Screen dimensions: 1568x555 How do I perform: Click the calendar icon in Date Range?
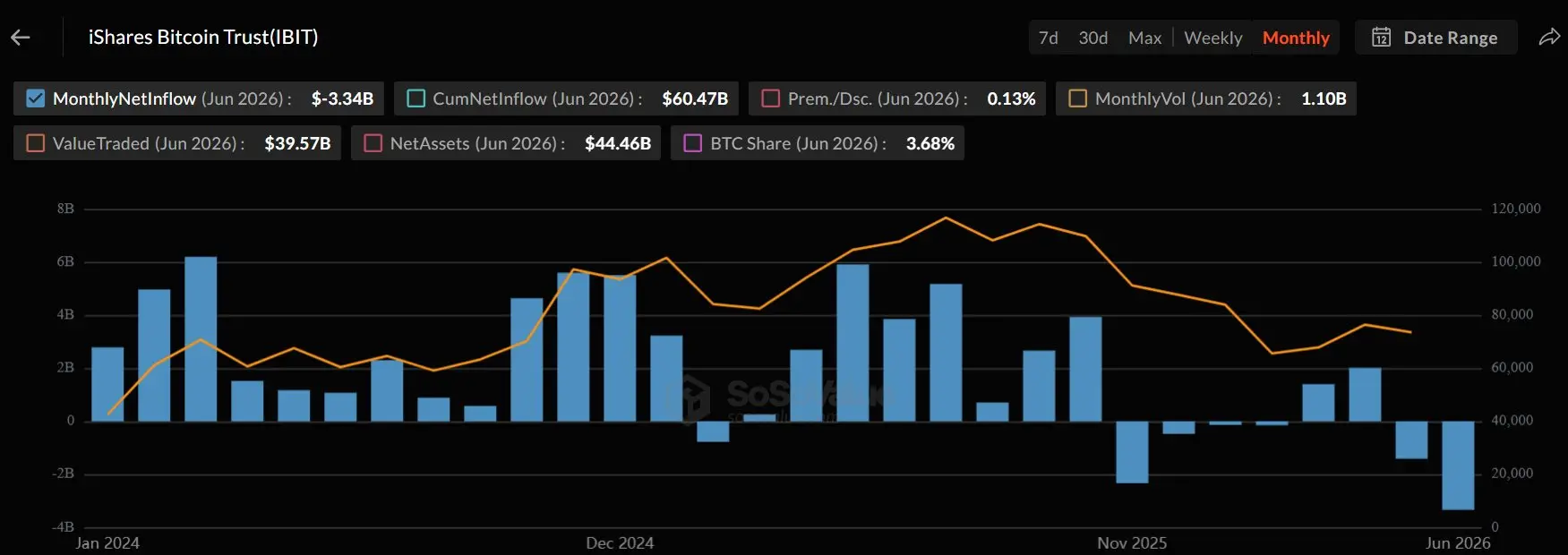click(x=1382, y=38)
